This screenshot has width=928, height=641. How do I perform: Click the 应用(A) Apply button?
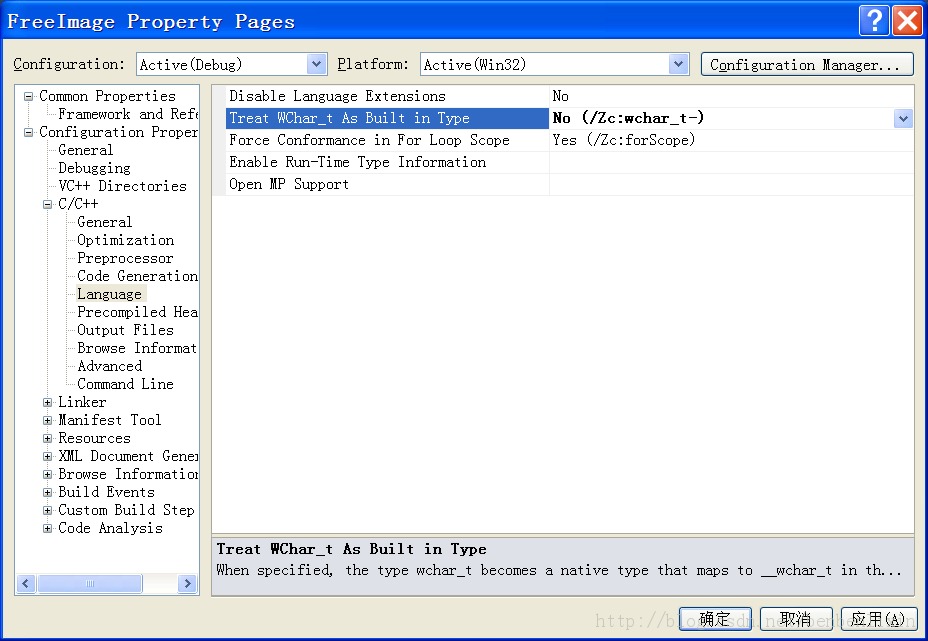coord(879,619)
